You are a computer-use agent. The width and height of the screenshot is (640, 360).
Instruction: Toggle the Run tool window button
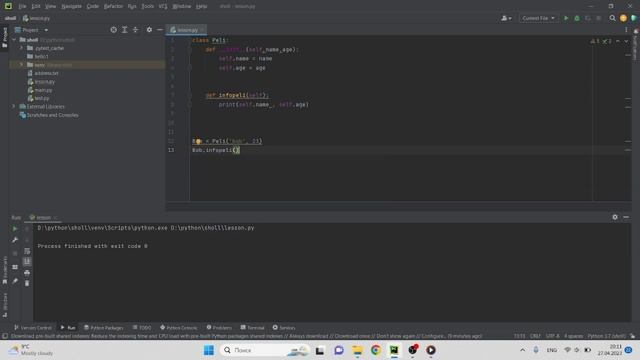pos(68,328)
